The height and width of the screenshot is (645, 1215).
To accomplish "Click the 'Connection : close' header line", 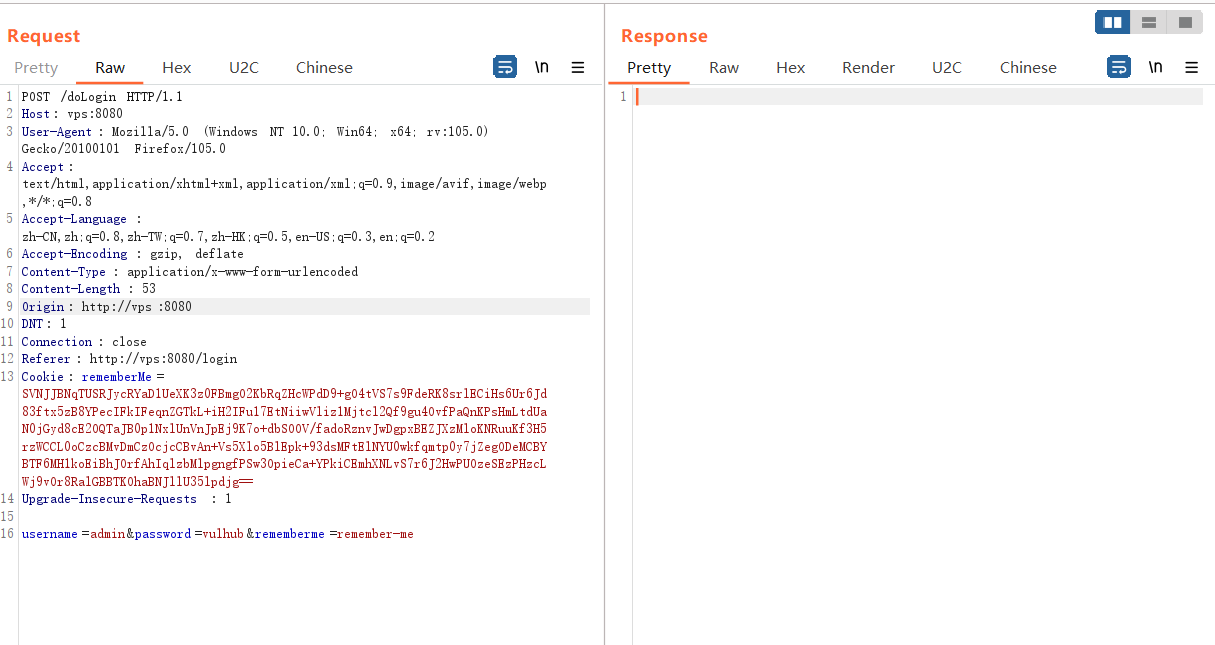I will (x=84, y=342).
